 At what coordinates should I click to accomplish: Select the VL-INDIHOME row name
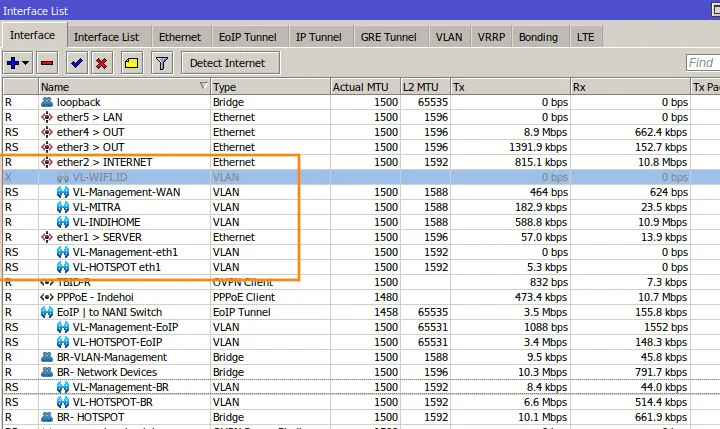tap(107, 222)
